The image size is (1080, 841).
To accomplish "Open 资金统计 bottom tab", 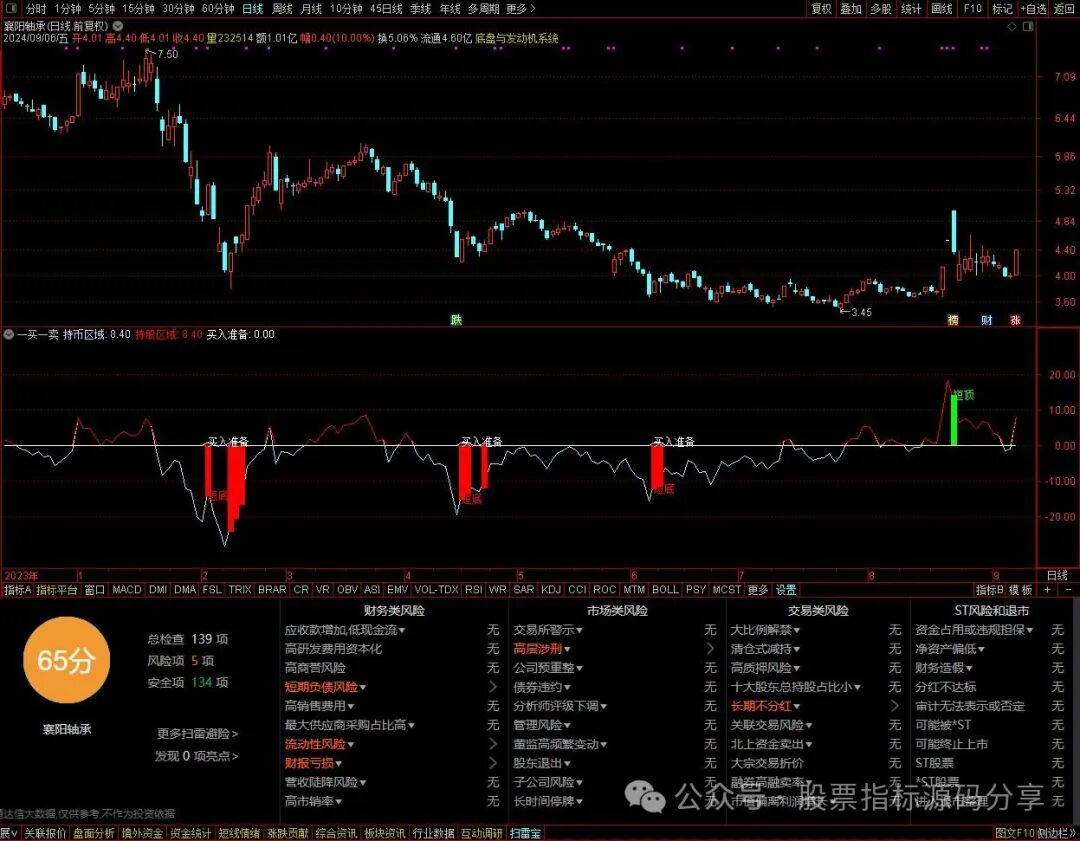I will [x=191, y=833].
